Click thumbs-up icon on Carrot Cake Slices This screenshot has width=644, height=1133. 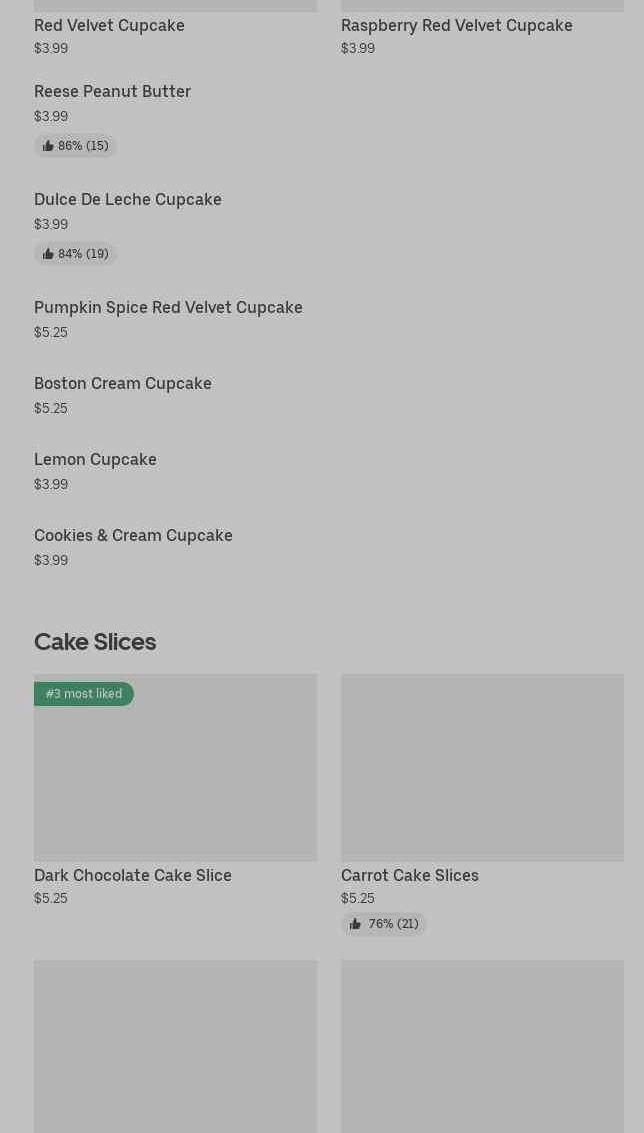pyautogui.click(x=355, y=924)
